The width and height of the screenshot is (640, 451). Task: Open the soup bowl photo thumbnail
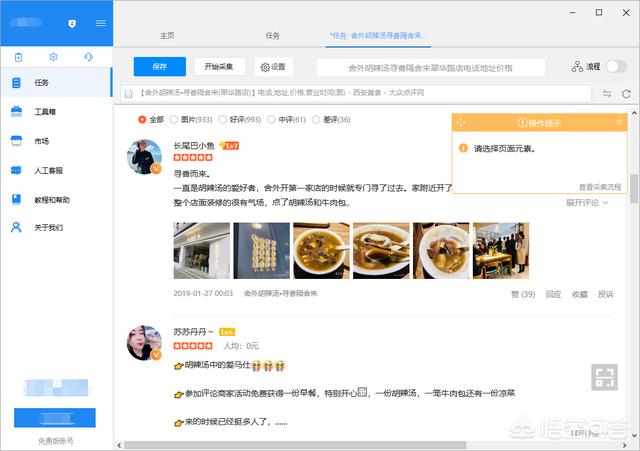click(x=321, y=250)
